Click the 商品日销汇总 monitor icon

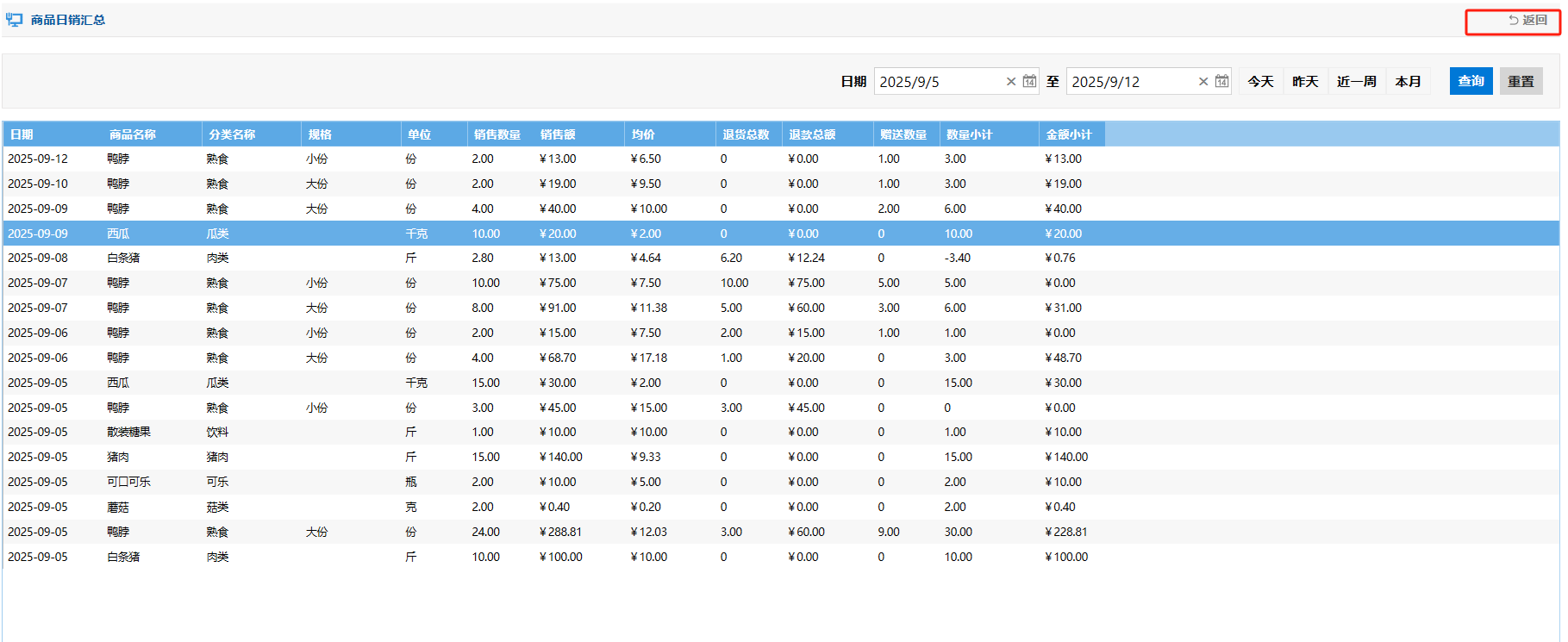pyautogui.click(x=15, y=20)
